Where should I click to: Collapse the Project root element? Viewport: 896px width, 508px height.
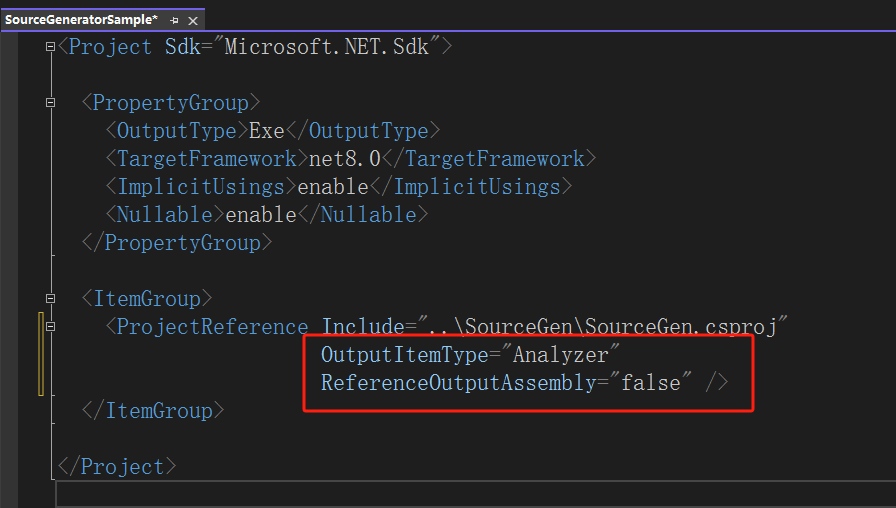51,47
